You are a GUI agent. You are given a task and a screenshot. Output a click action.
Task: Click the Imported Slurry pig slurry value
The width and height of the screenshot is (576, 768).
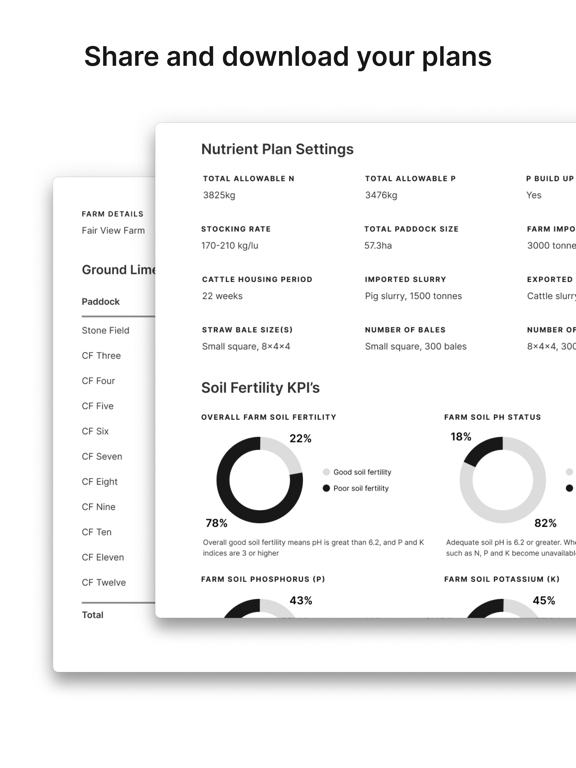pyautogui.click(x=413, y=296)
